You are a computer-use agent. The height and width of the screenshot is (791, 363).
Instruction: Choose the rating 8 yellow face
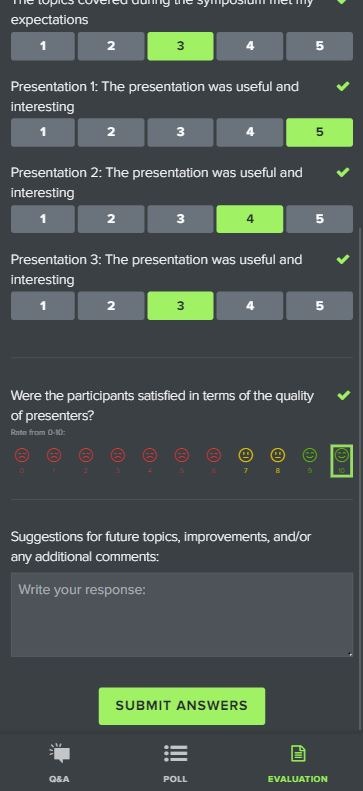pyautogui.click(x=277, y=461)
